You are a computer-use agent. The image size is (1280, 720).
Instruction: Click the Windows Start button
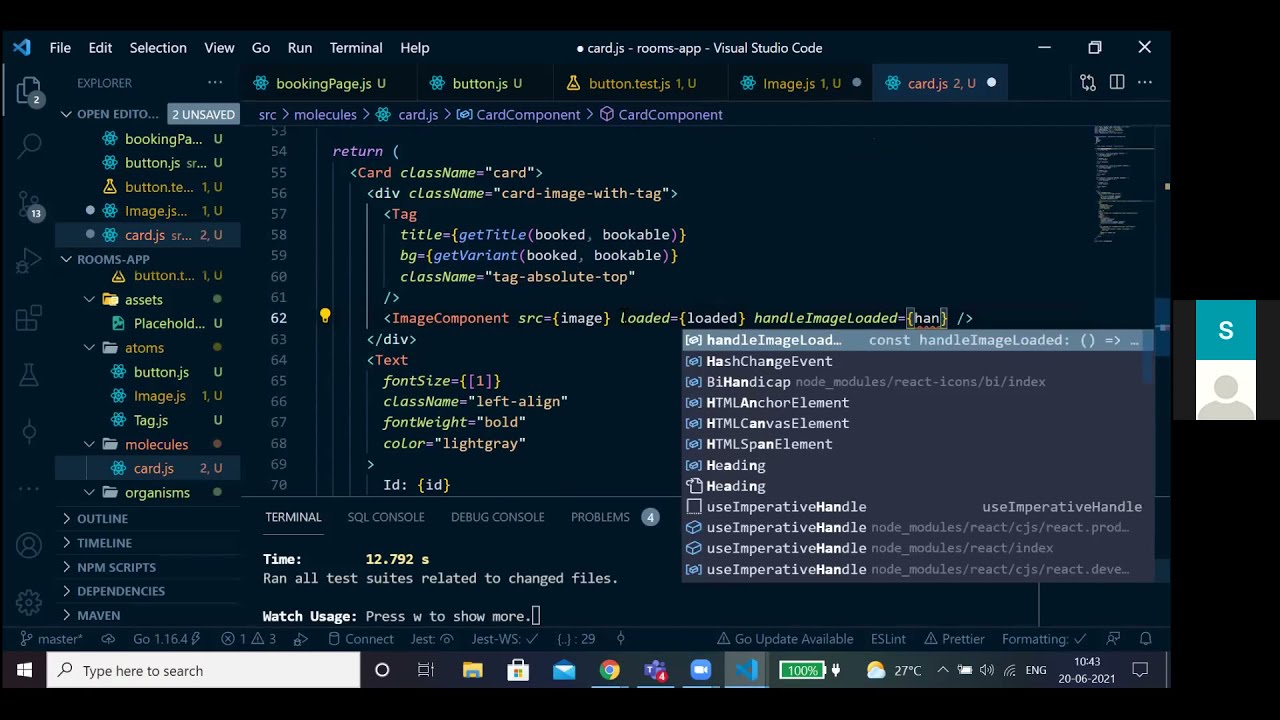coord(24,670)
